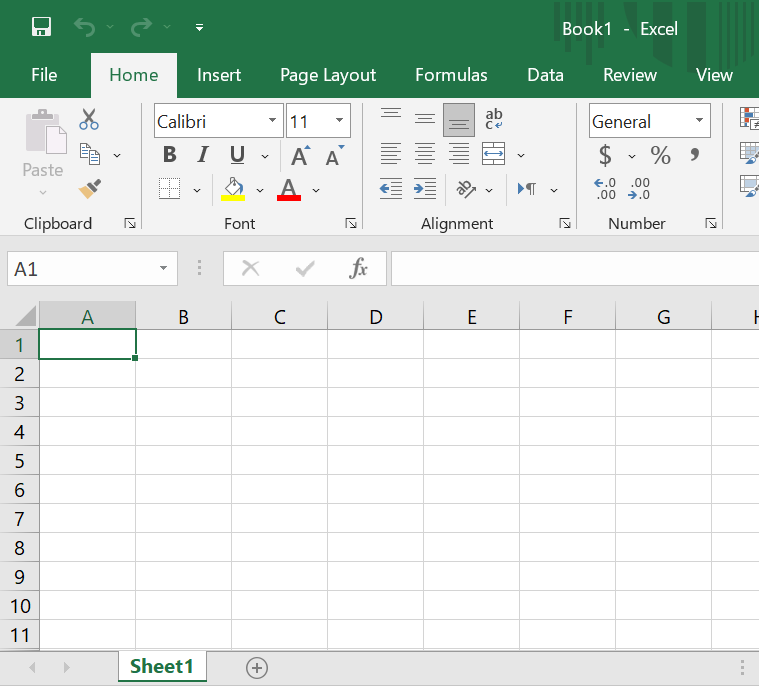Toggle Underline formatting

[x=237, y=155]
